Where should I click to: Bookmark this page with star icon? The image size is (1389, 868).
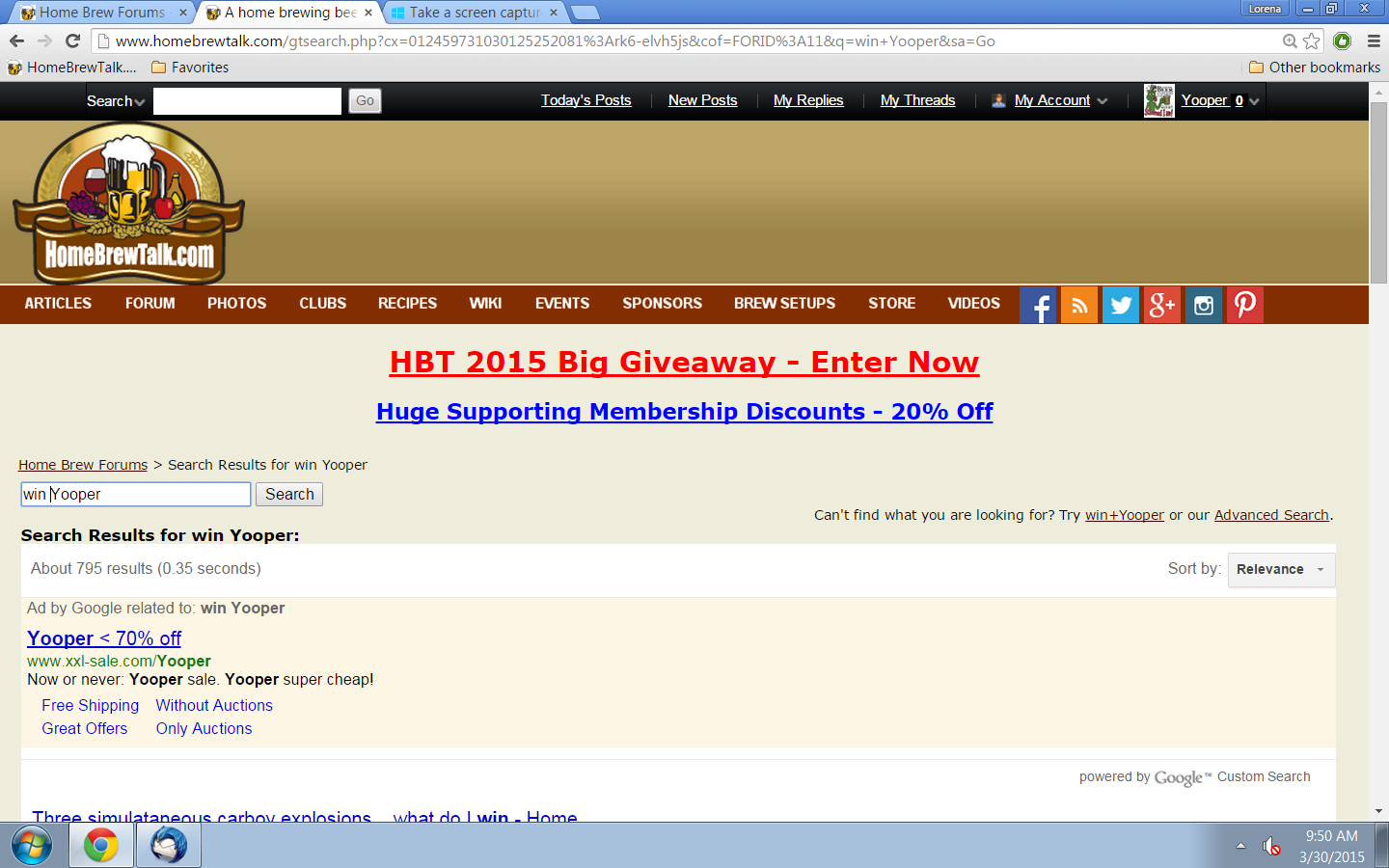[1311, 41]
